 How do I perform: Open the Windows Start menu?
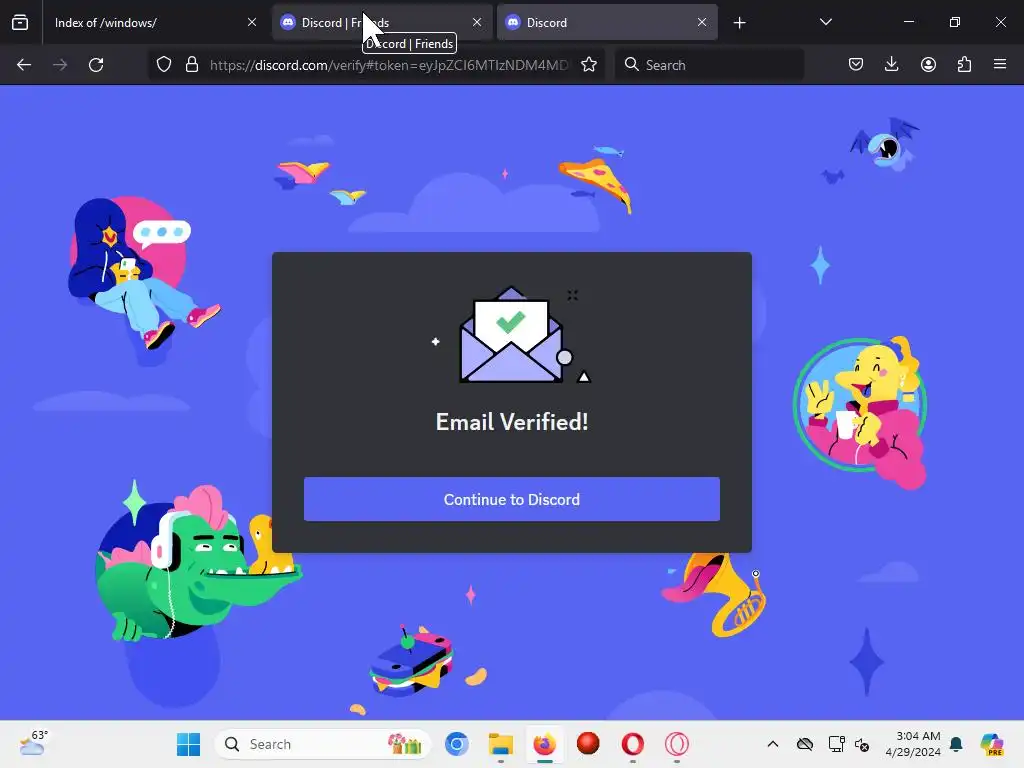[188, 744]
